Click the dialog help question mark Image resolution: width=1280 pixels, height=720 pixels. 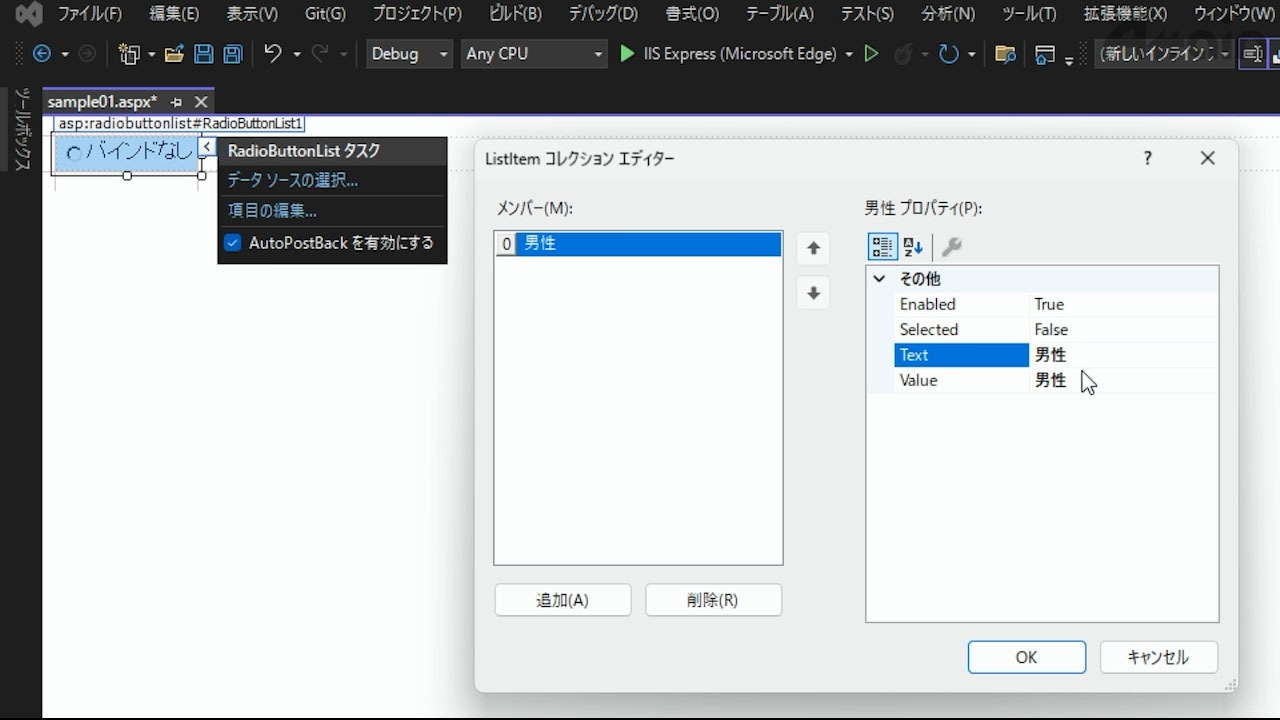[x=1147, y=158]
